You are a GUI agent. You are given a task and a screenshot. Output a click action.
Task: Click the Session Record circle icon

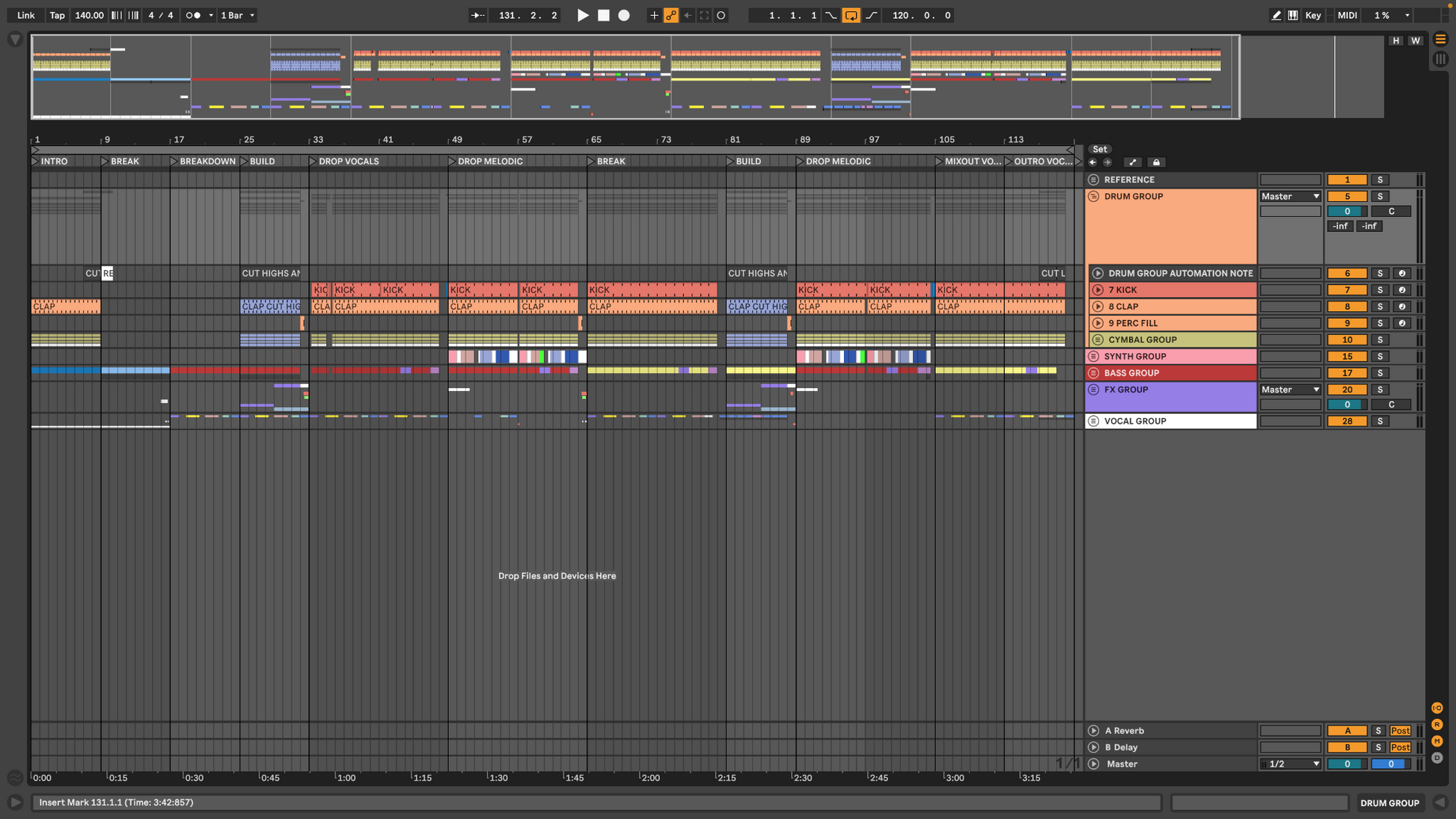coord(721,15)
